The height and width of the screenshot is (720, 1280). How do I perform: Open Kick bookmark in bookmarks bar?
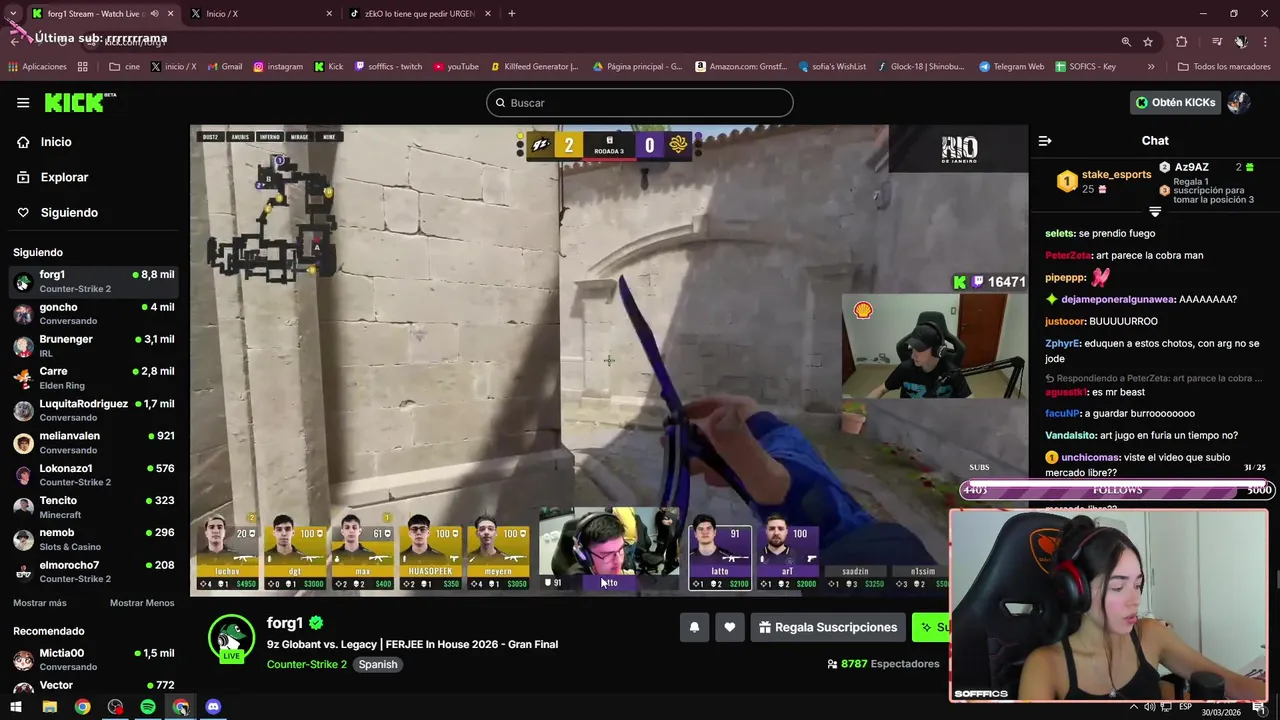[x=328, y=67]
